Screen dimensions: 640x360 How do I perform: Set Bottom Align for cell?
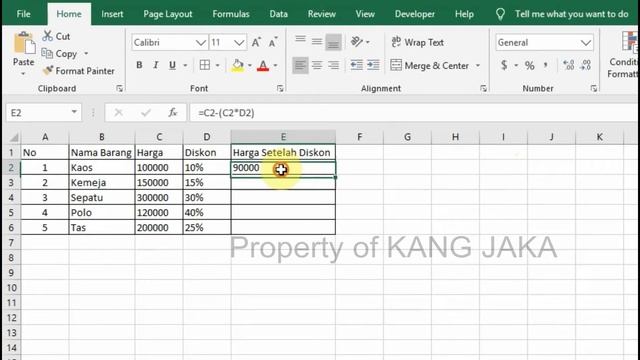(333, 42)
